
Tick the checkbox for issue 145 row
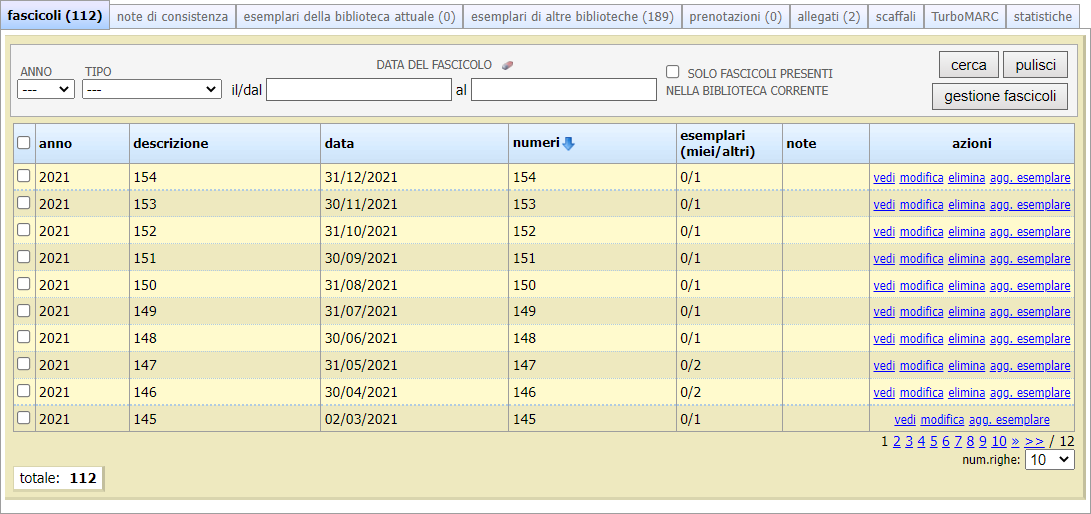pos(24,418)
